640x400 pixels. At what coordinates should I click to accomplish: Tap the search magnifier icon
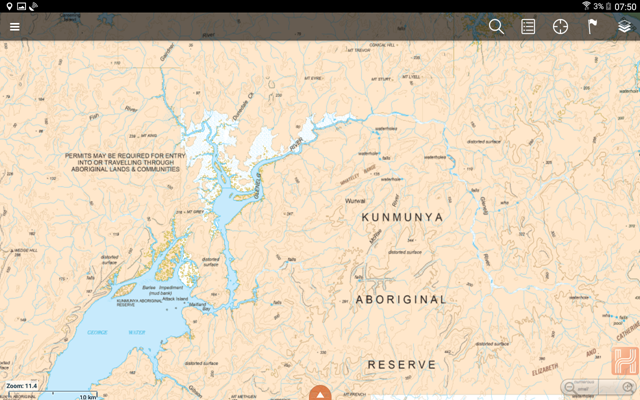[496, 27]
